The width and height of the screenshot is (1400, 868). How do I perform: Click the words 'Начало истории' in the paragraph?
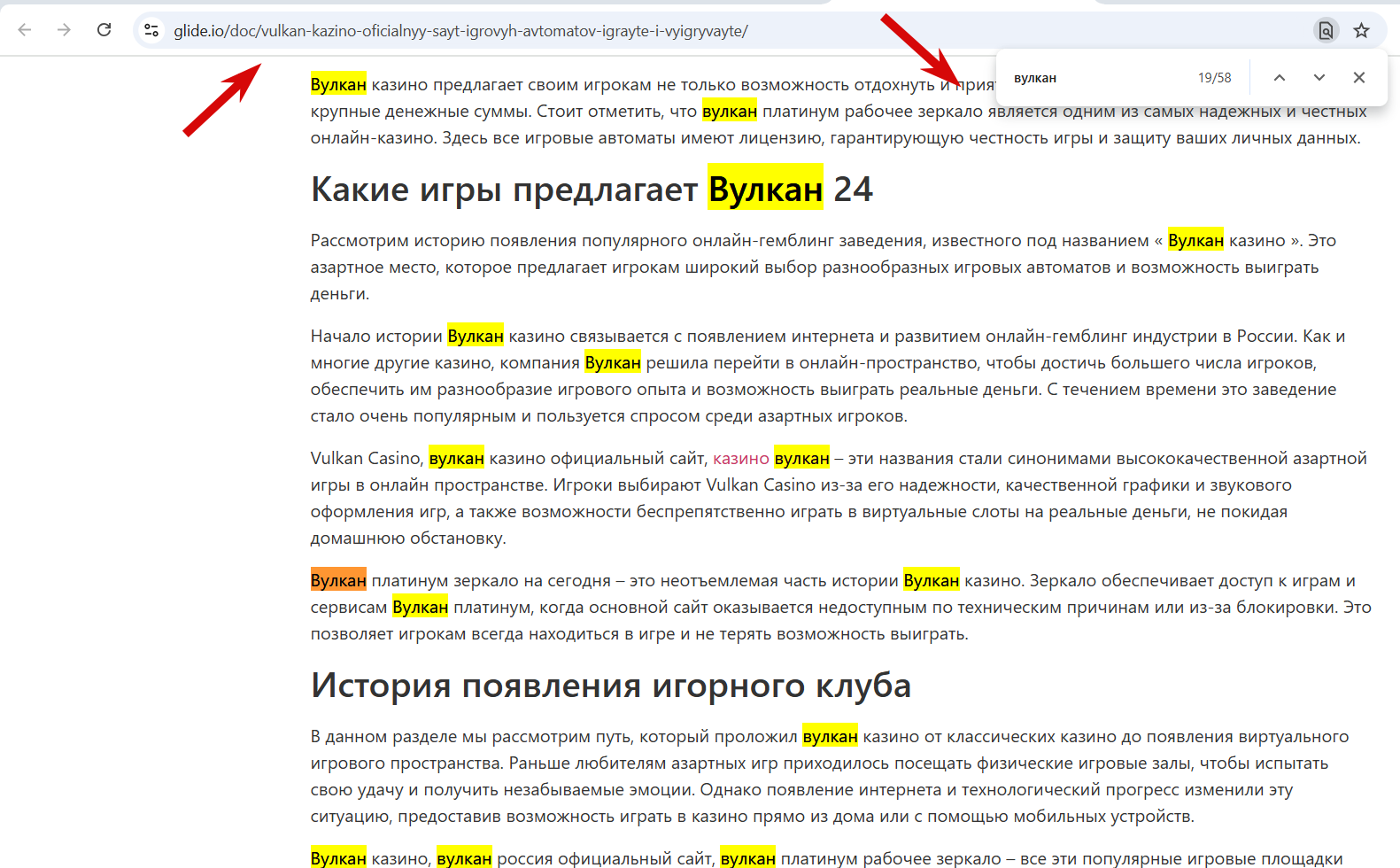pos(376,337)
